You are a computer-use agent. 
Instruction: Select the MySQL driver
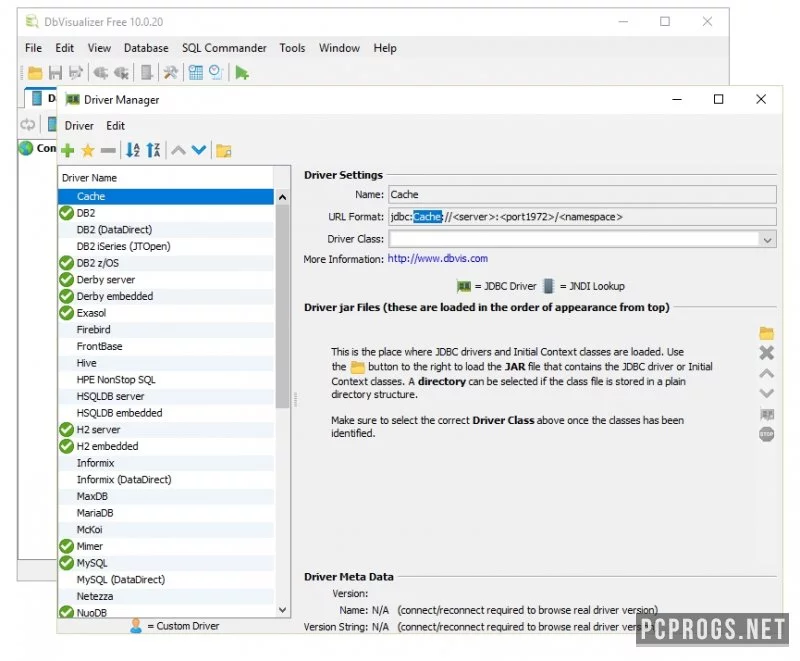166,563
